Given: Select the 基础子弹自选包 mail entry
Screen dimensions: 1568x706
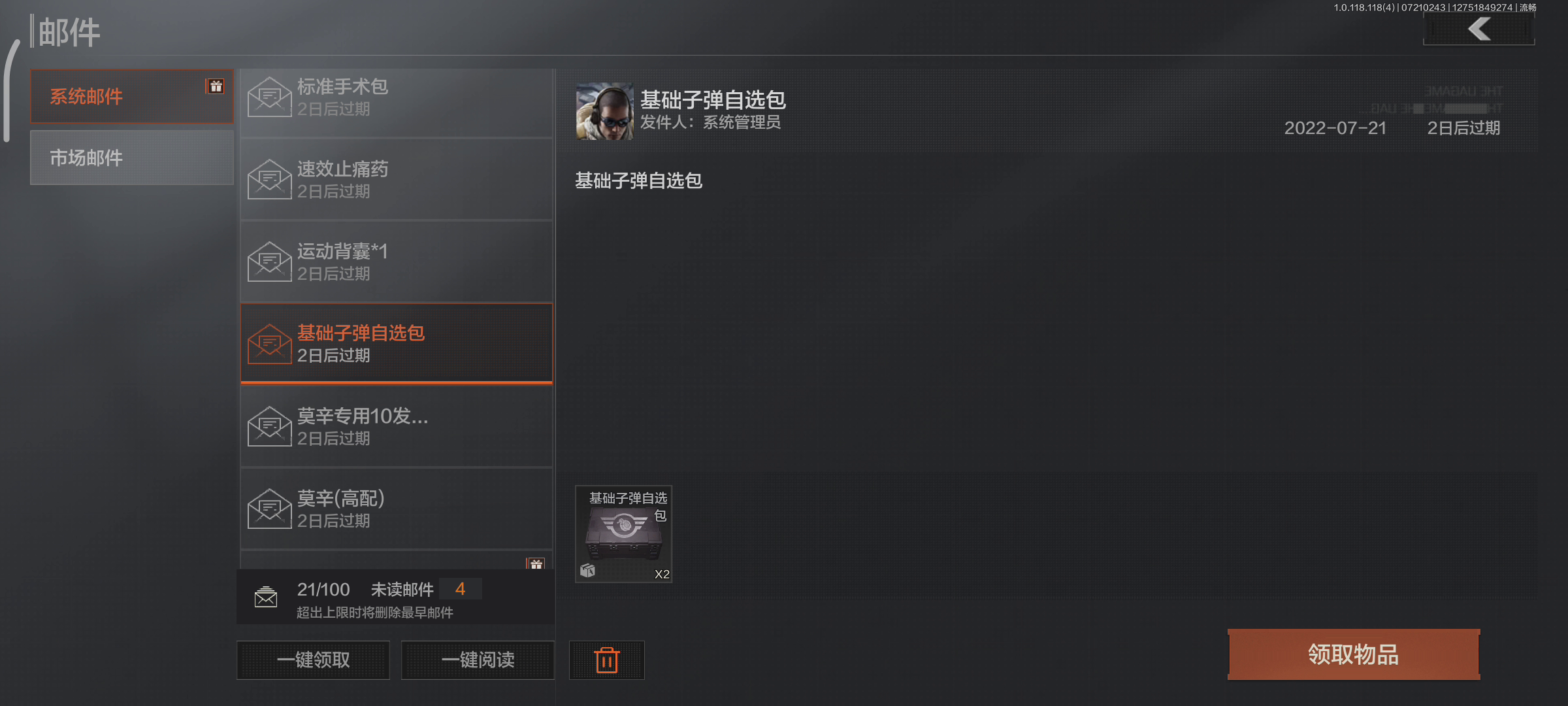Looking at the screenshot, I should [397, 343].
